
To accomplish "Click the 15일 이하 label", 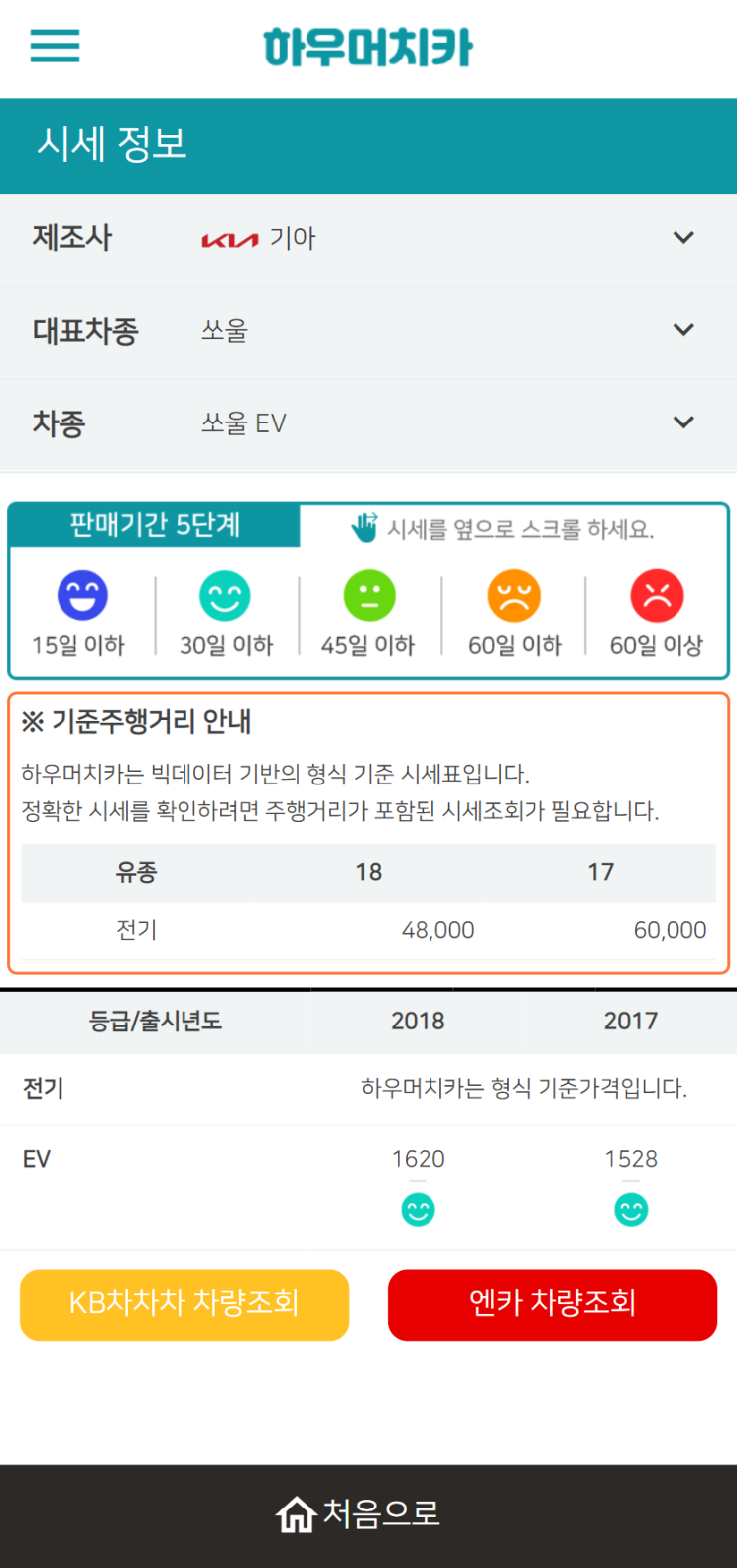I will pos(78,645).
